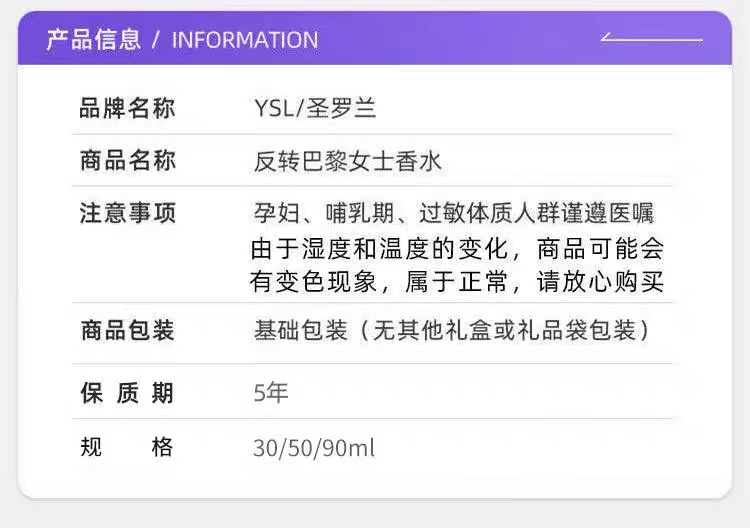
Task: Select the 规格 row label
Action: pos(127,447)
